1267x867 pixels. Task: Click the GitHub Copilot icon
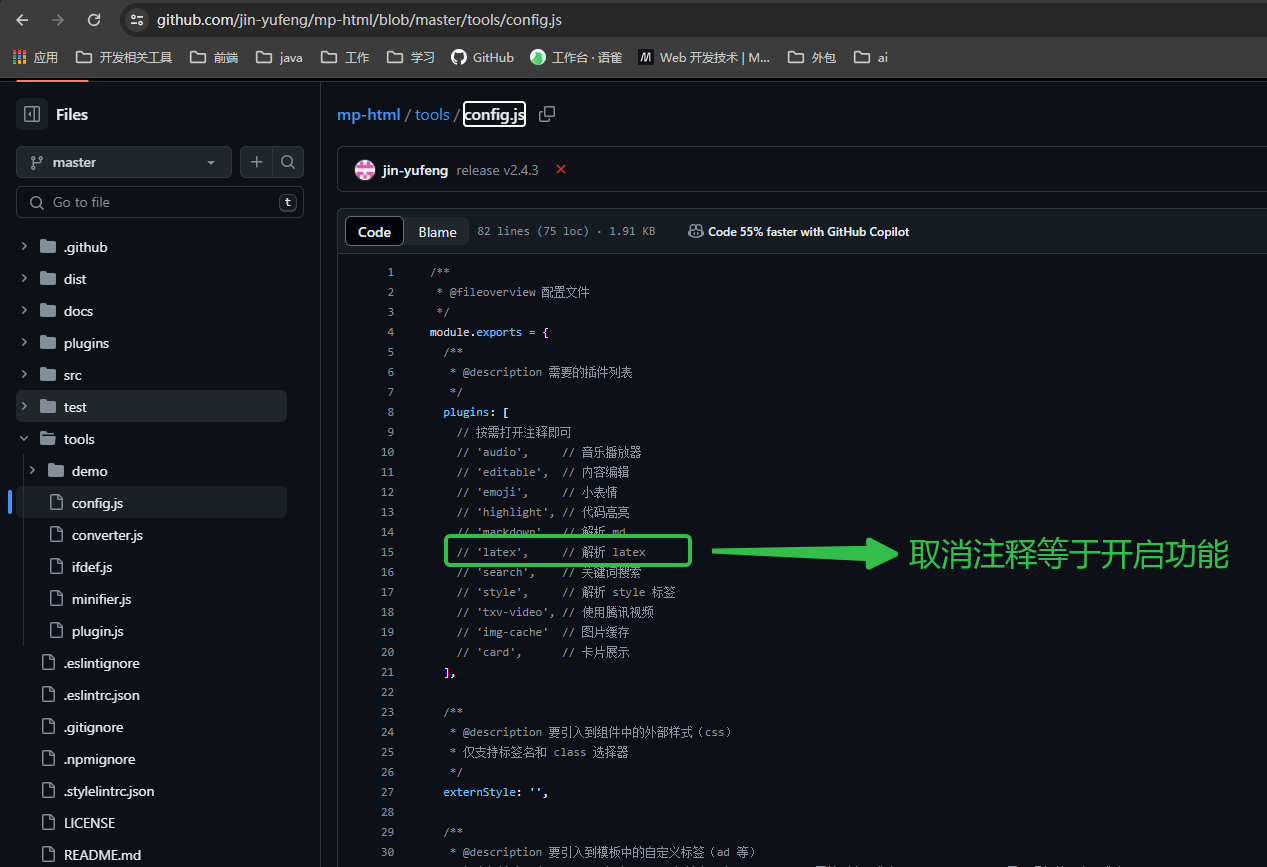pyautogui.click(x=695, y=231)
